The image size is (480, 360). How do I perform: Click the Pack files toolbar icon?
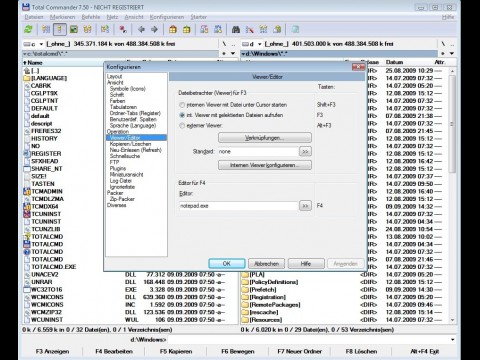coord(173,30)
